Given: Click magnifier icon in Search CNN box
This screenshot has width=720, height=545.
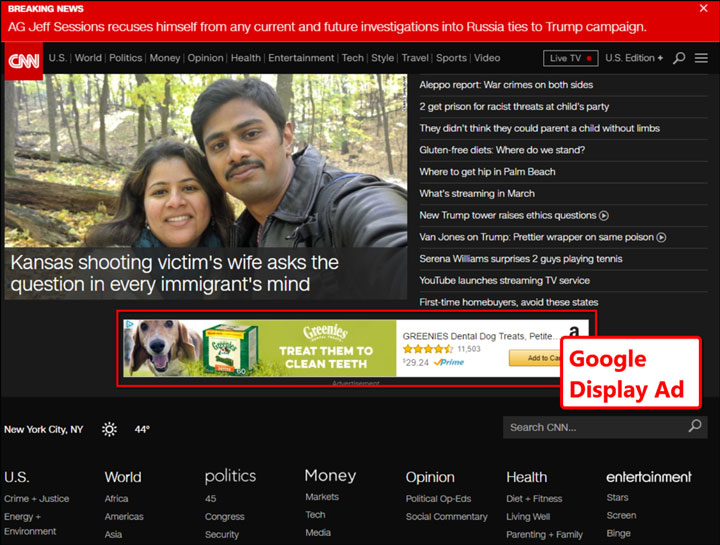Looking at the screenshot, I should (695, 427).
